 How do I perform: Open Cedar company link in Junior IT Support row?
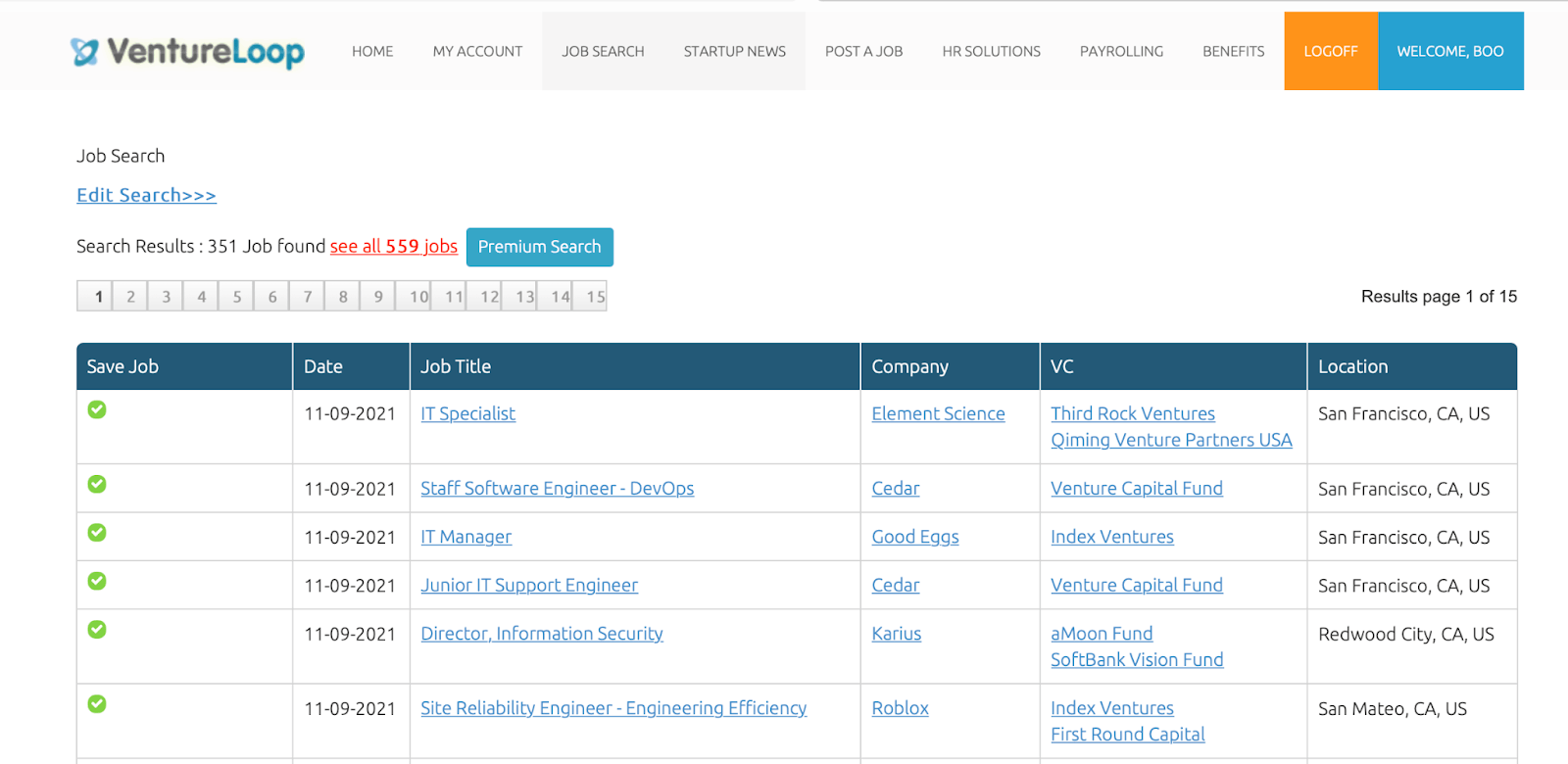896,585
